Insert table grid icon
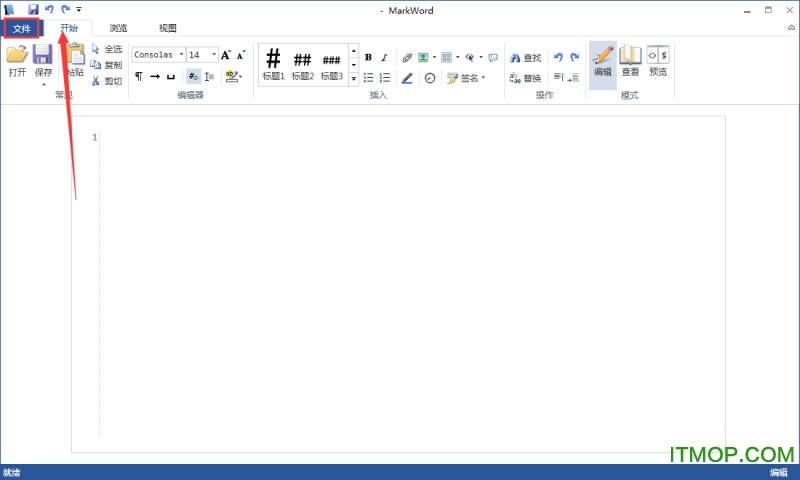 [446, 58]
